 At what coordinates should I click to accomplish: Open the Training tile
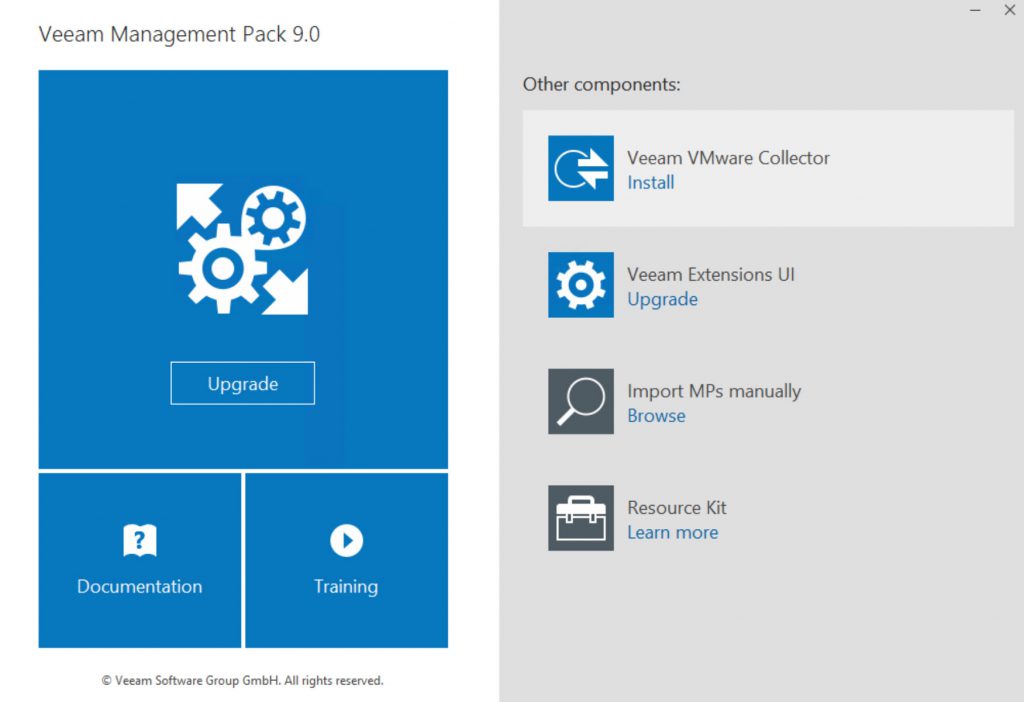coord(346,560)
